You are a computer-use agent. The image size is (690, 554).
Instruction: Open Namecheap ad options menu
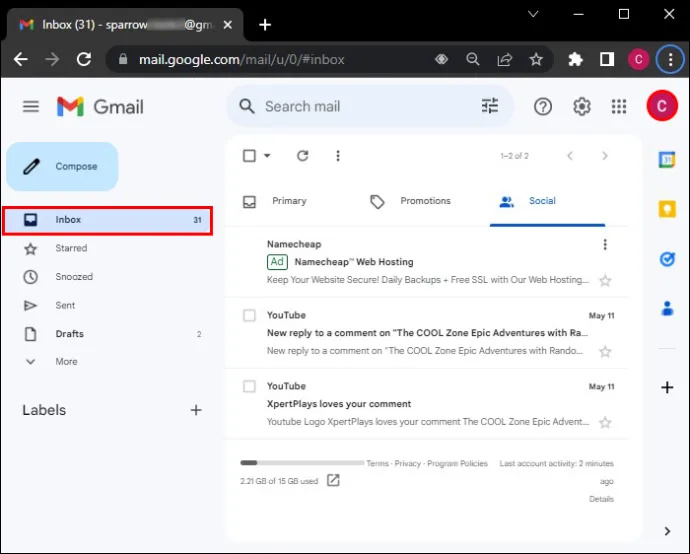click(x=605, y=245)
